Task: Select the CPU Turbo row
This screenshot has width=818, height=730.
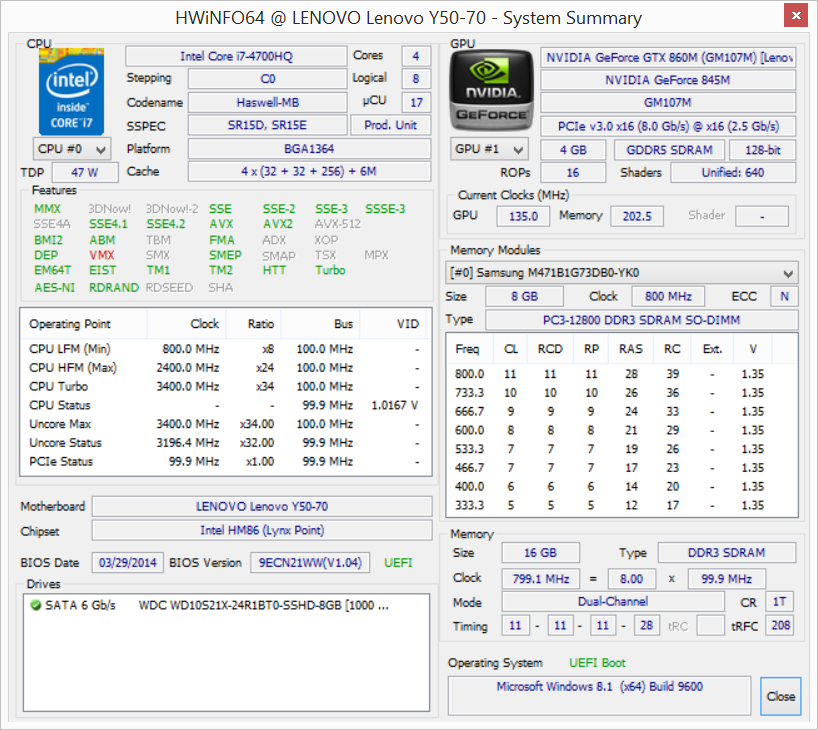Action: (x=225, y=386)
